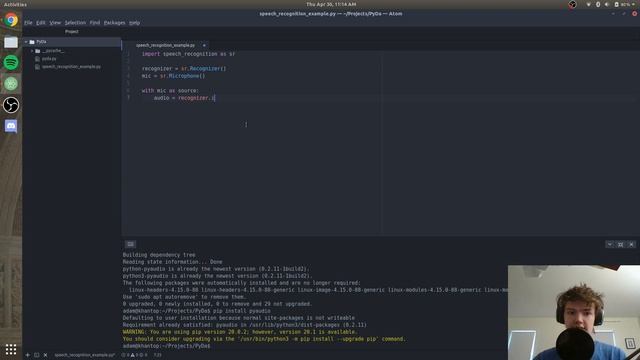Image resolution: width=640 pixels, height=360 pixels.
Task: Click the yellow WARNING pip version line
Action: (239, 332)
